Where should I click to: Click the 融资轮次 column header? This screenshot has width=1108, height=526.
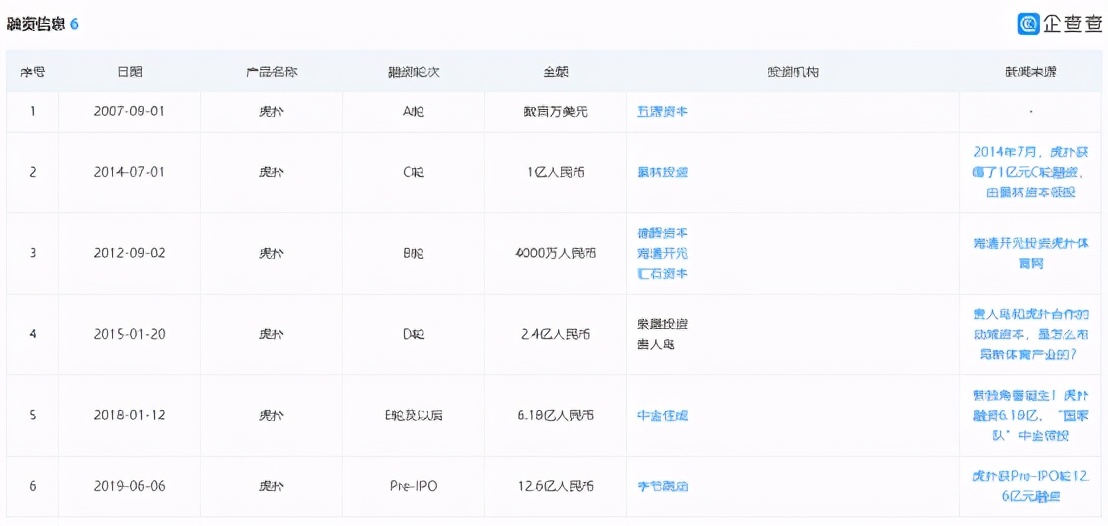click(x=413, y=72)
